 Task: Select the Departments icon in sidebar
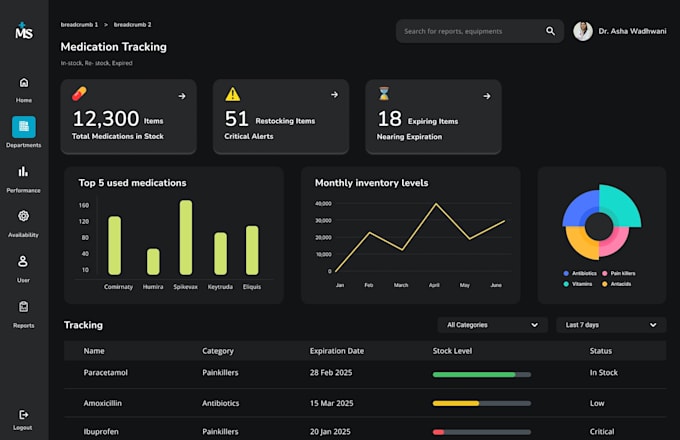(x=24, y=127)
